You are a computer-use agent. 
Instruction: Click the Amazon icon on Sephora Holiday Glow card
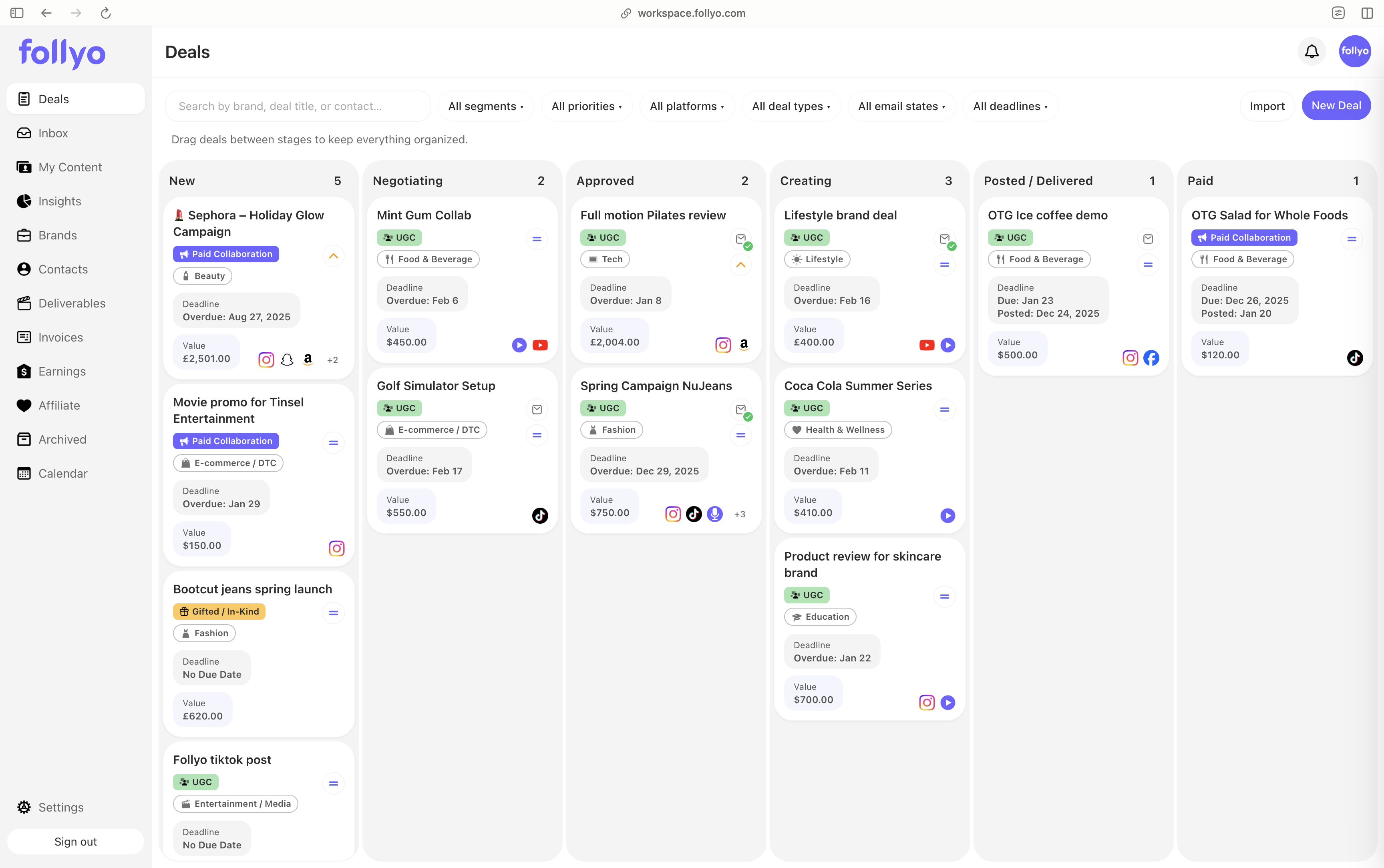[308, 360]
